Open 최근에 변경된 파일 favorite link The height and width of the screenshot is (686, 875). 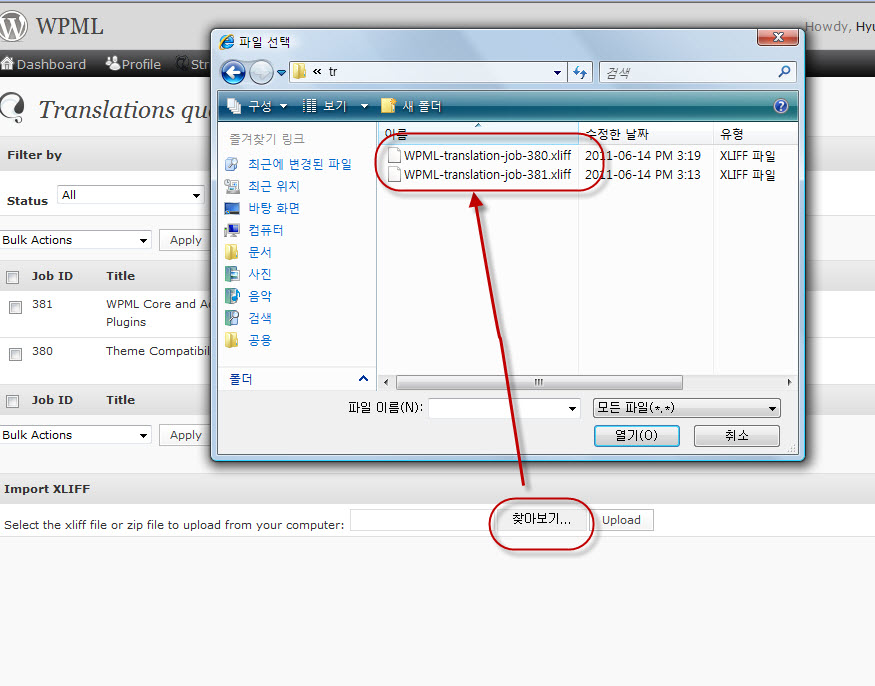pyautogui.click(x=300, y=164)
